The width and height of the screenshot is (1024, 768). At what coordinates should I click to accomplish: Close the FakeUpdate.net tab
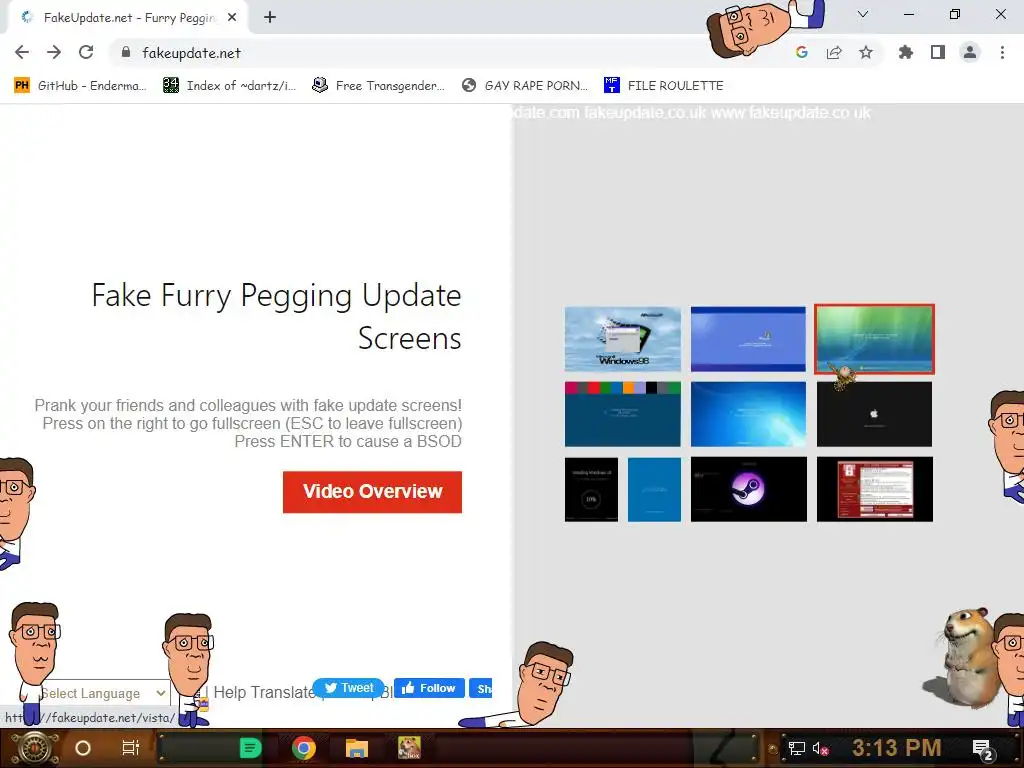click(x=232, y=18)
